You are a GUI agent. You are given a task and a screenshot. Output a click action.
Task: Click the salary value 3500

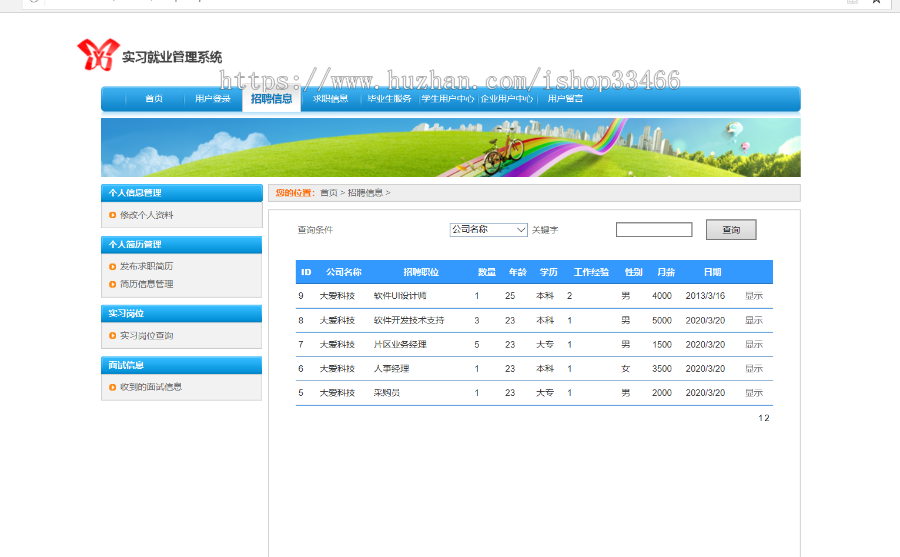click(x=662, y=369)
